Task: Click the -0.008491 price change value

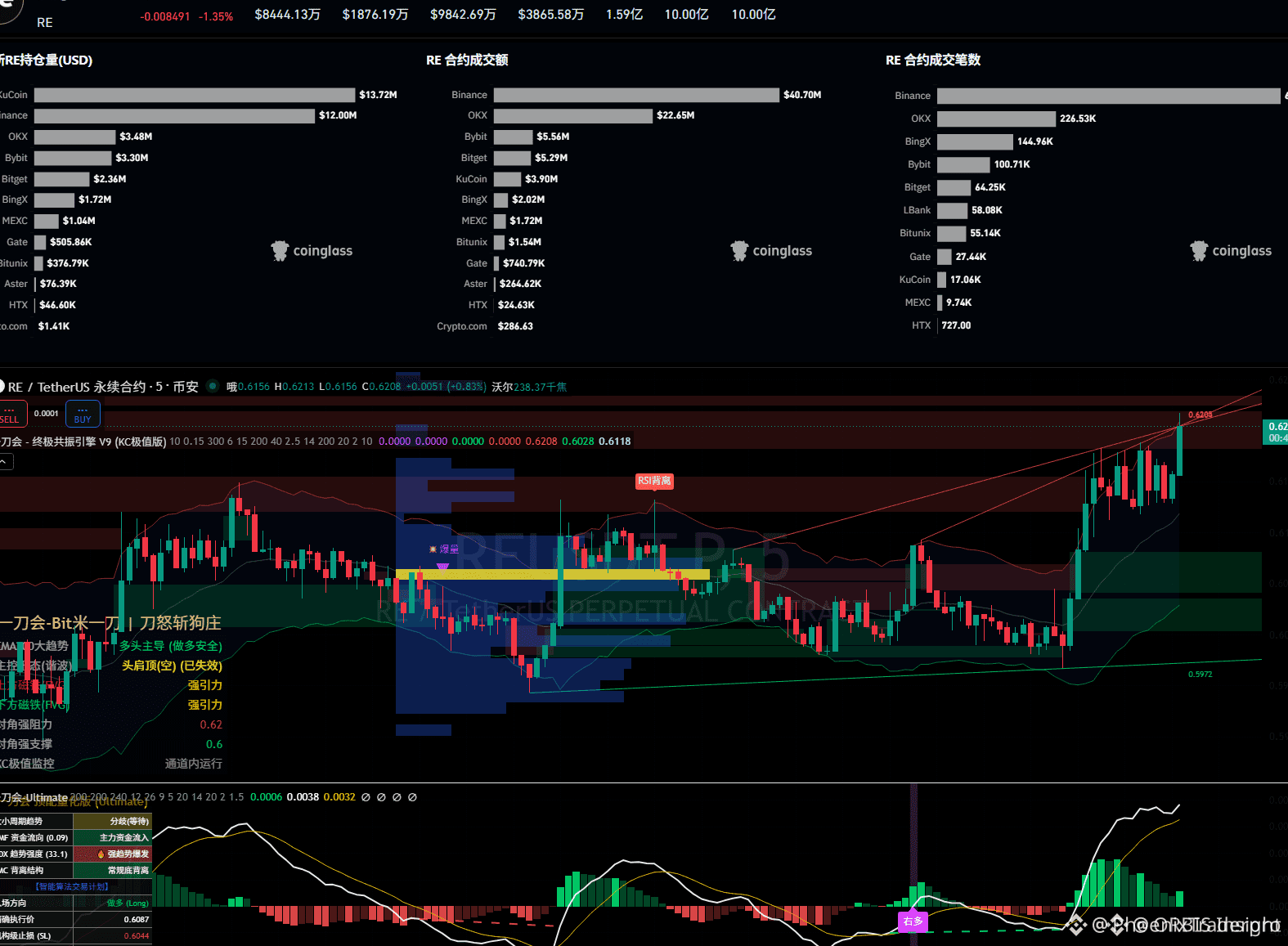Action: 165,16
